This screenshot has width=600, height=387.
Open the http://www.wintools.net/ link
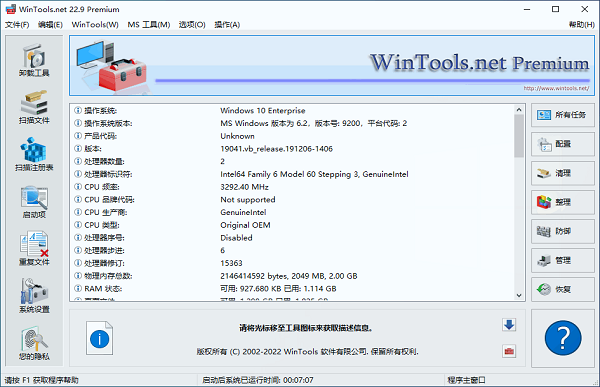(556, 88)
